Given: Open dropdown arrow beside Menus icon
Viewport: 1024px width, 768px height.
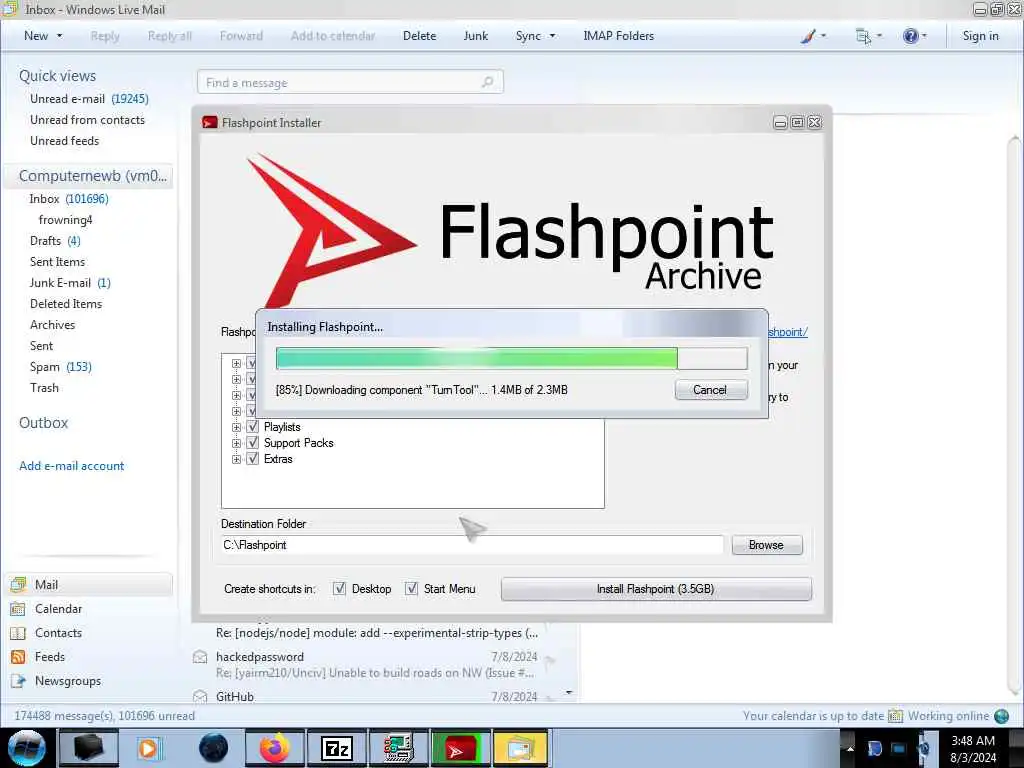Looking at the screenshot, I should coord(879,36).
